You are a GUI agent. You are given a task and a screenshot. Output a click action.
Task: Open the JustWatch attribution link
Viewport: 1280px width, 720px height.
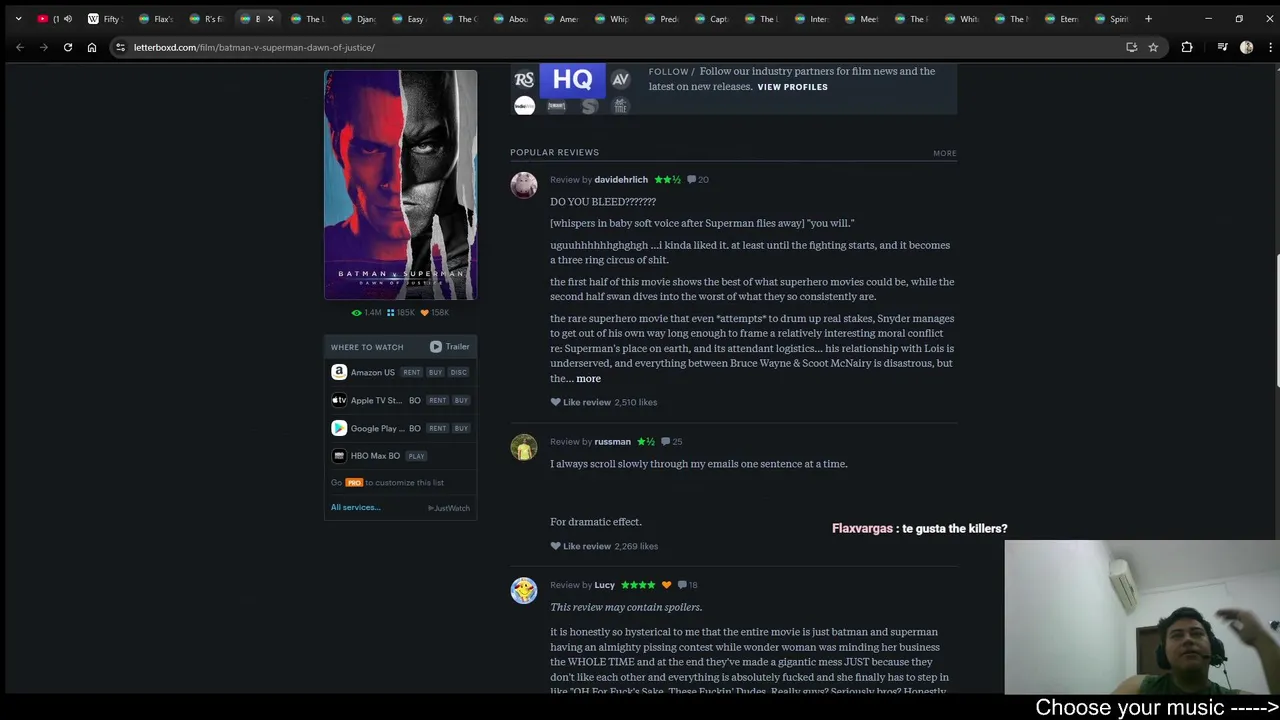pos(449,508)
